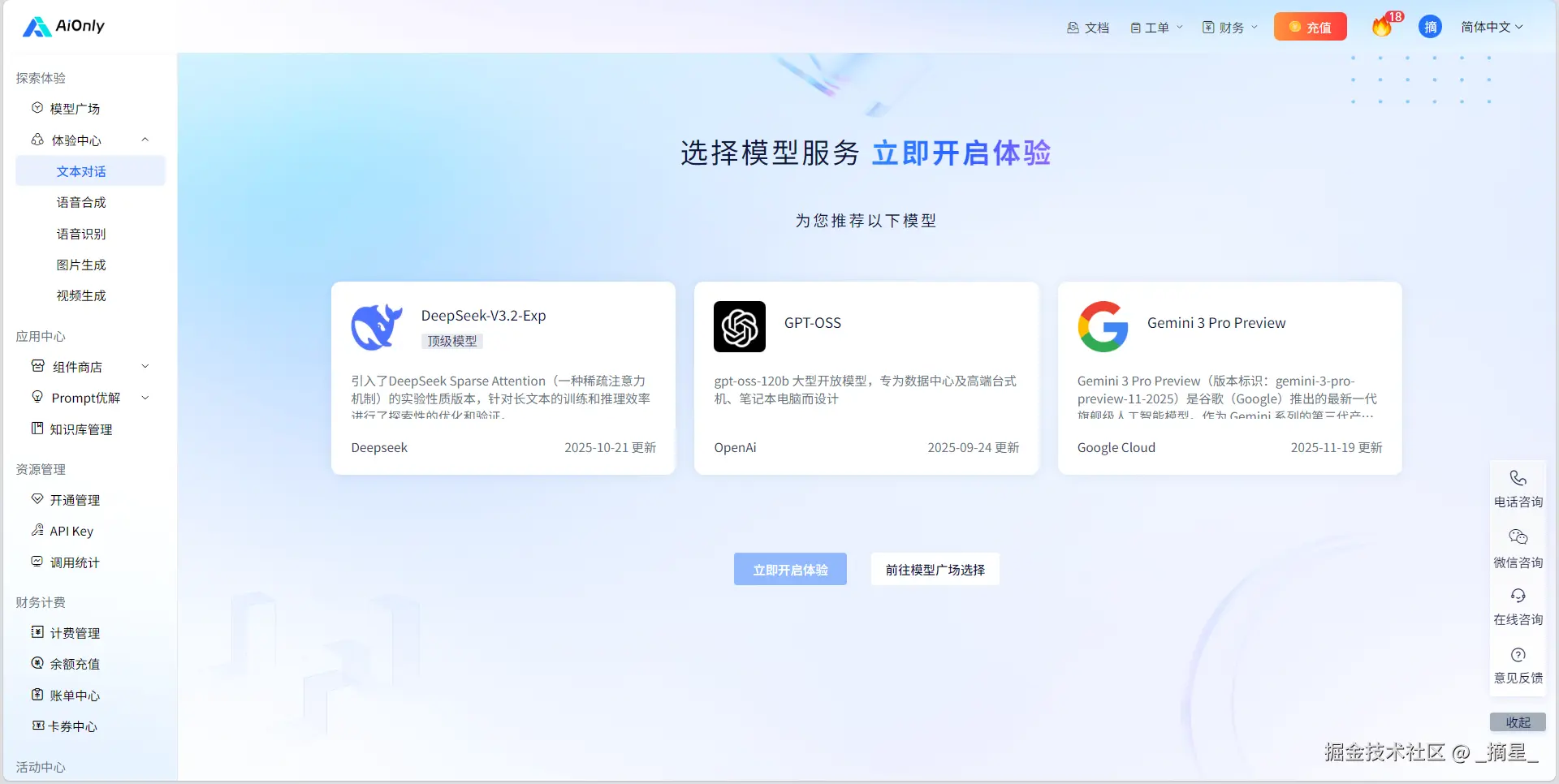This screenshot has width=1559, height=784.
Task: Open 开通管理 menu item
Action: point(75,500)
